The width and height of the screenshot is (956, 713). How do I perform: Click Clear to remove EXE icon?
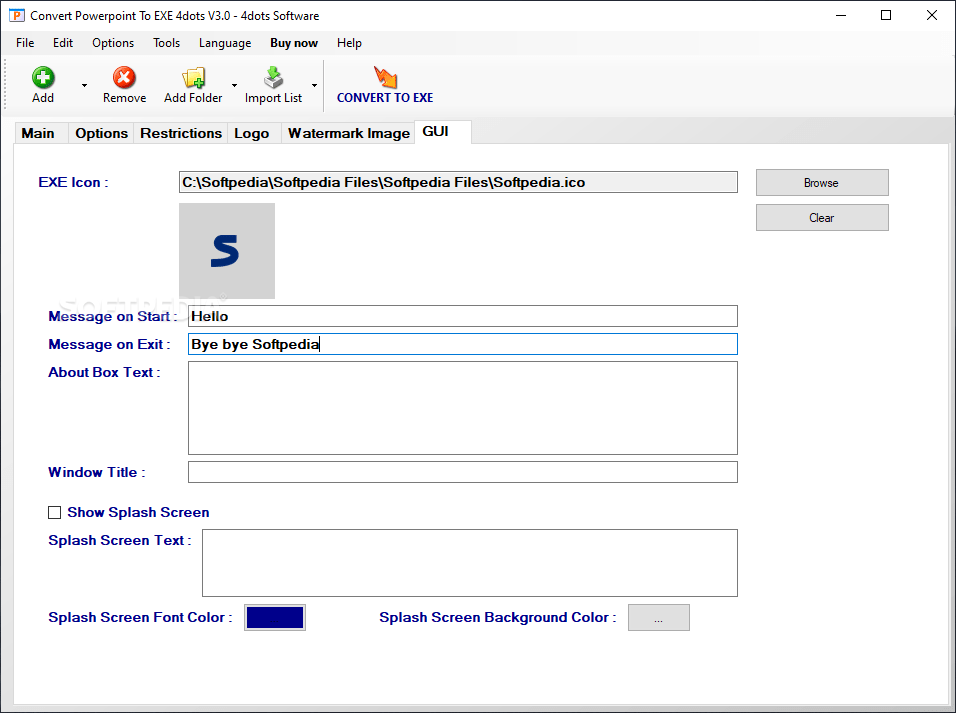[822, 218]
